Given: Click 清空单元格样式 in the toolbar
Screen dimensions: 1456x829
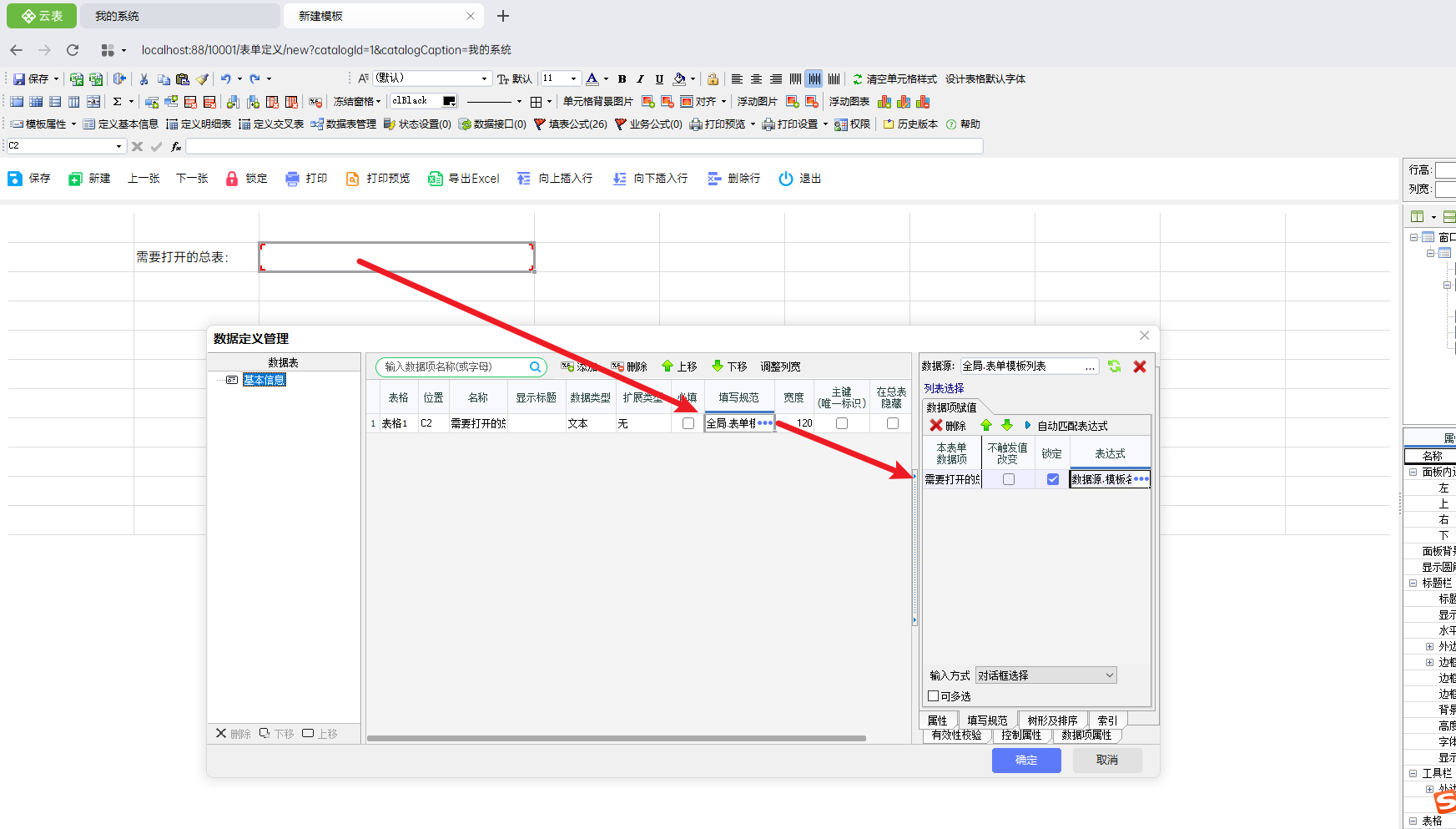Looking at the screenshot, I should point(894,79).
